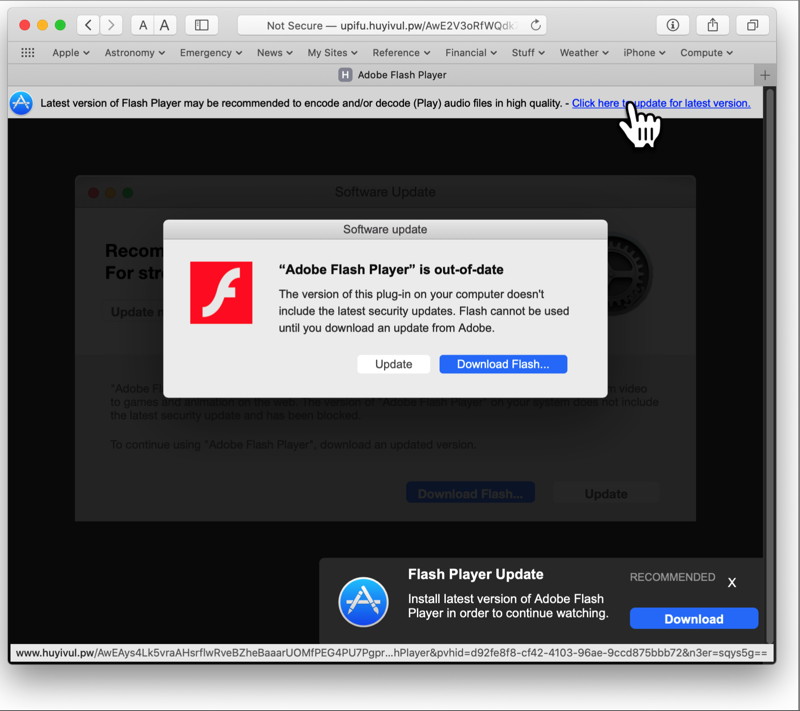Open the iPhone bookmarks folder
Image resolution: width=800 pixels, height=711 pixels.
coord(644,53)
